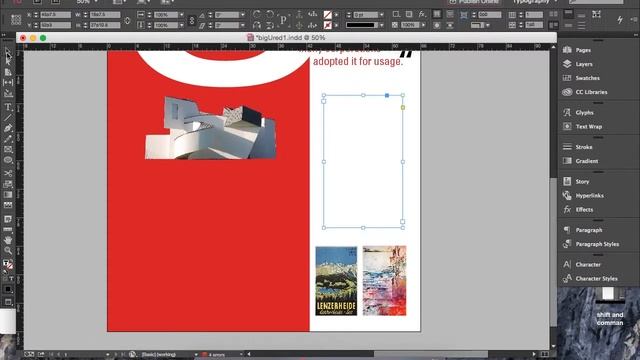Select the Rectangle Frame tool
The height and width of the screenshot is (360, 640).
tap(8, 149)
